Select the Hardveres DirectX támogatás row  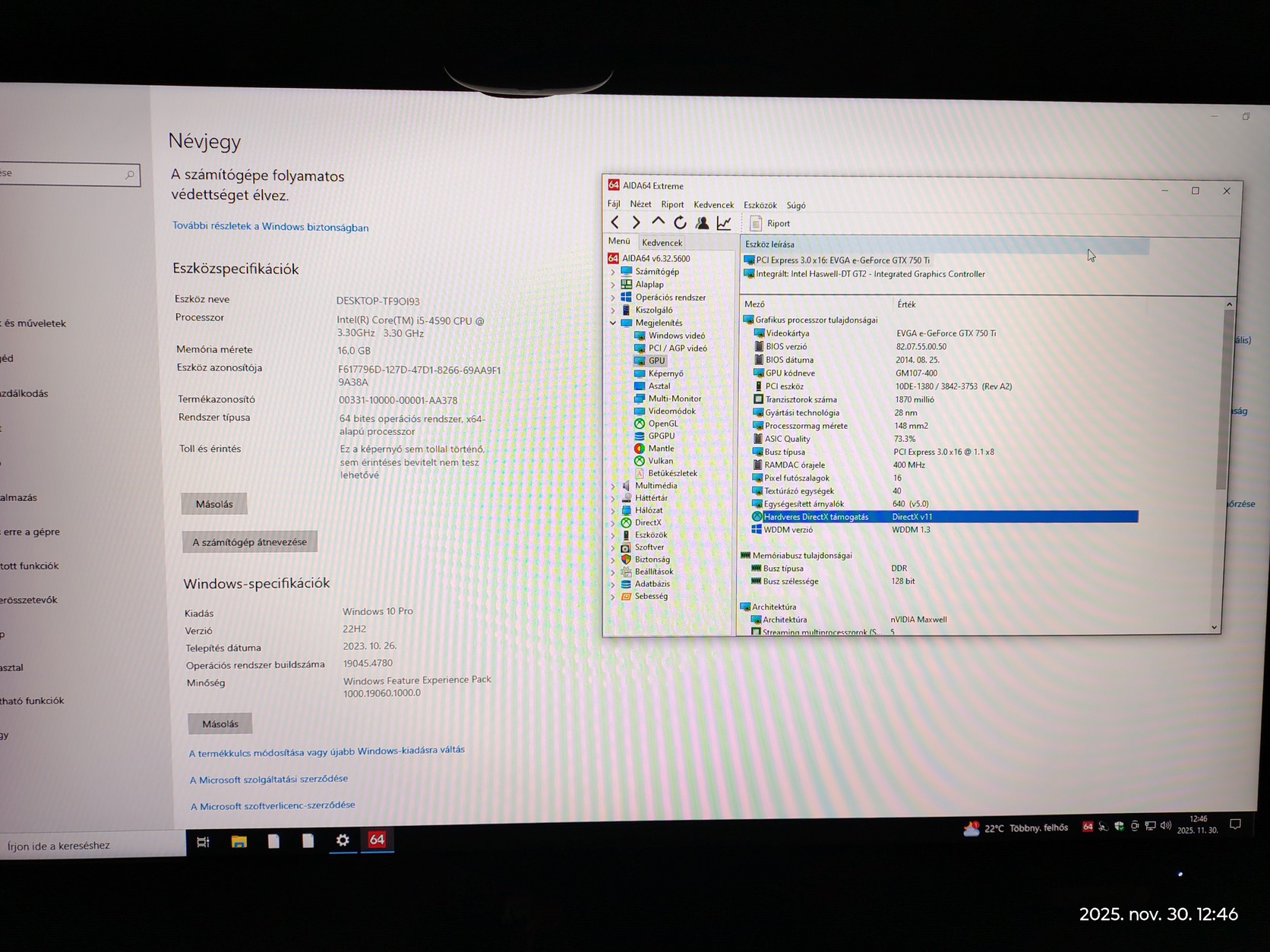(945, 517)
